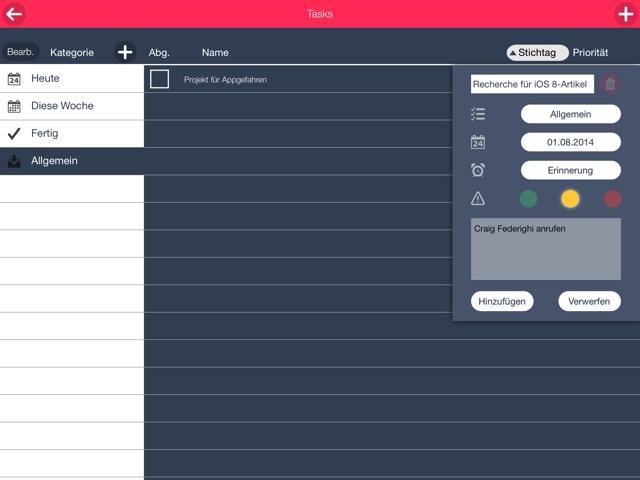Click the task title text field
This screenshot has width=640, height=480.
pyautogui.click(x=532, y=85)
